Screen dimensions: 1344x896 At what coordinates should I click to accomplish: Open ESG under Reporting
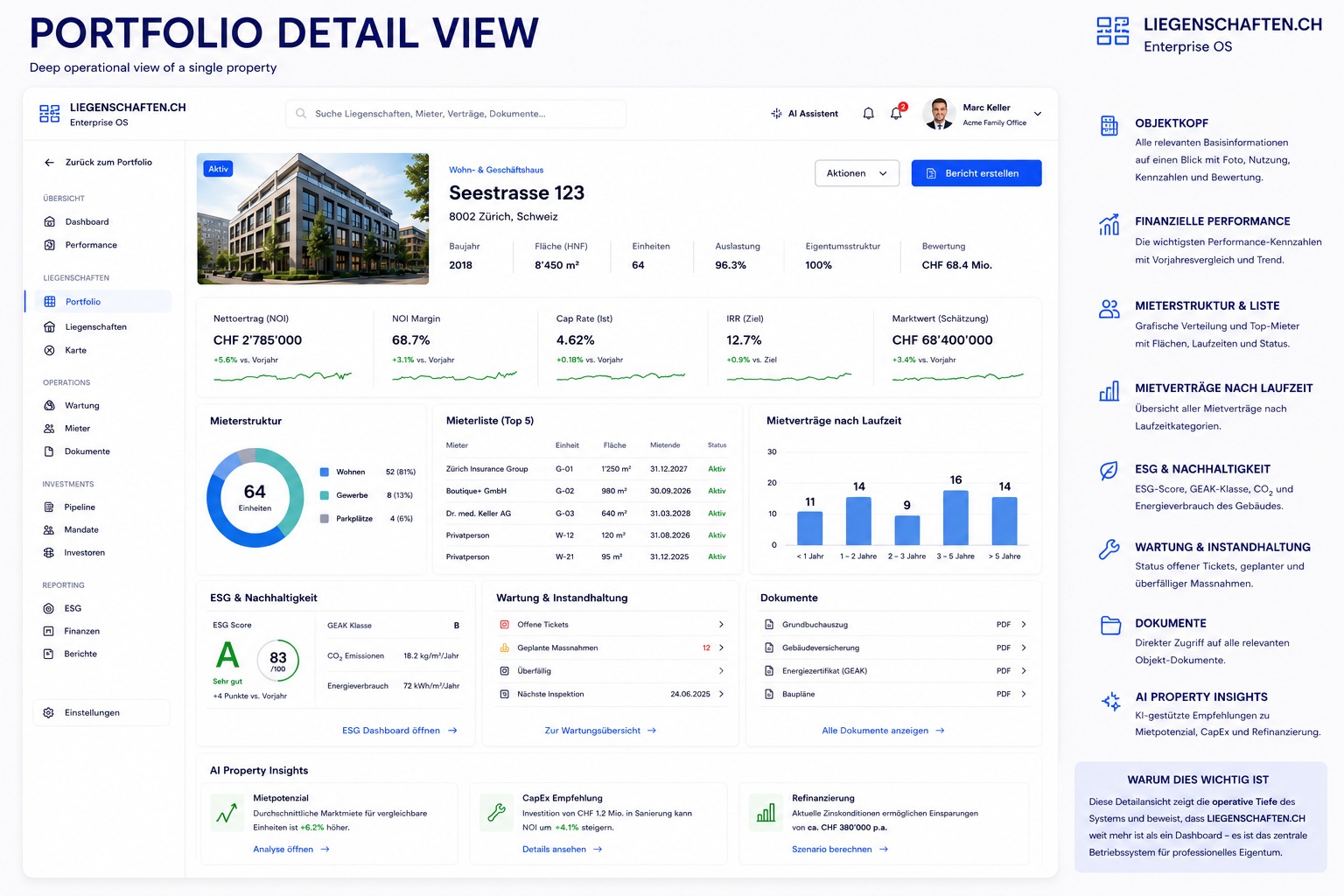[73, 609]
